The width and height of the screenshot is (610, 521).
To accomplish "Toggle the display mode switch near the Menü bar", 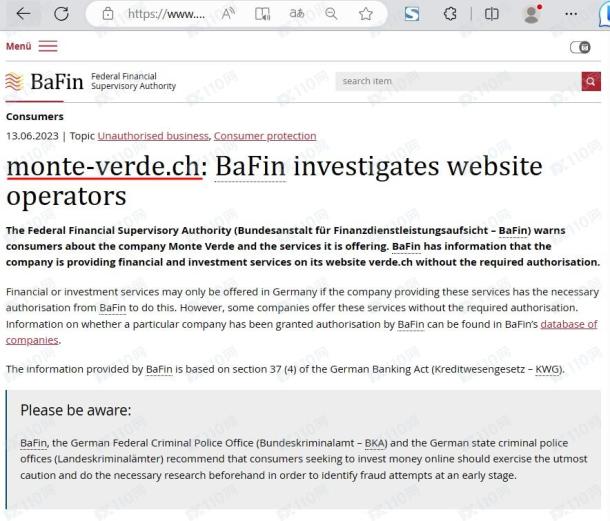I will click(580, 47).
